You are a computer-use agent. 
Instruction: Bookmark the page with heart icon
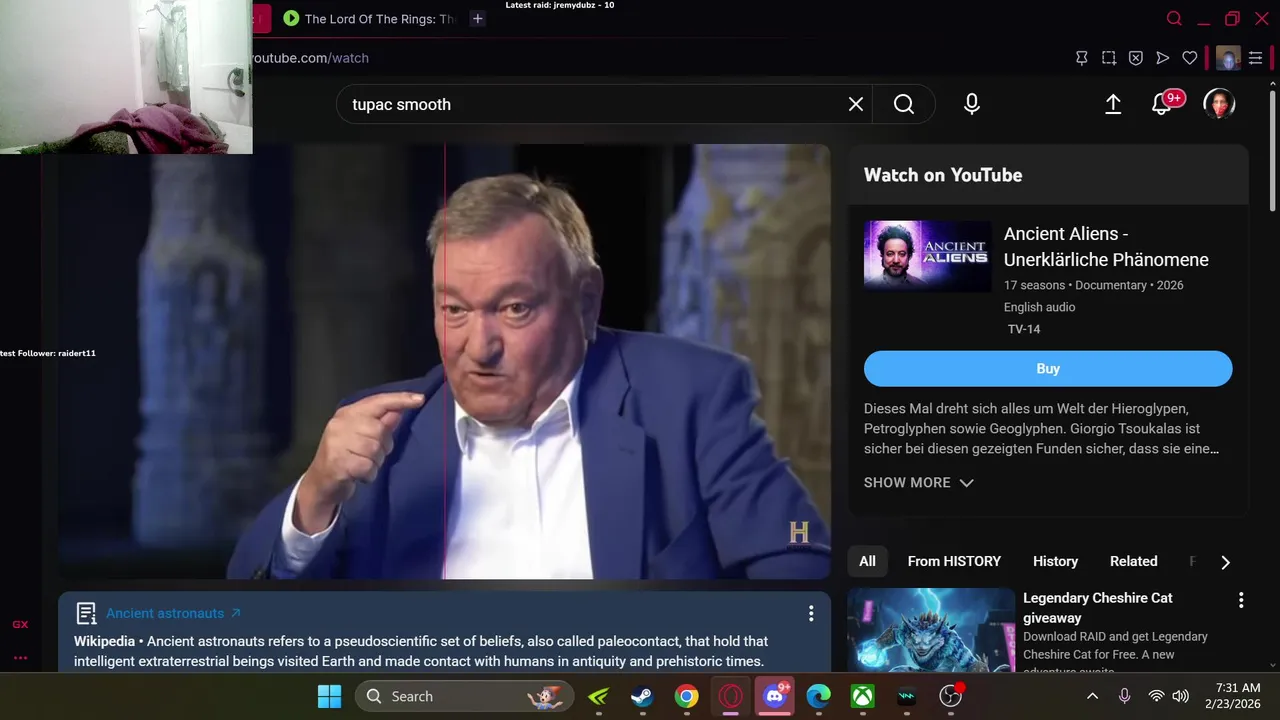[1190, 58]
